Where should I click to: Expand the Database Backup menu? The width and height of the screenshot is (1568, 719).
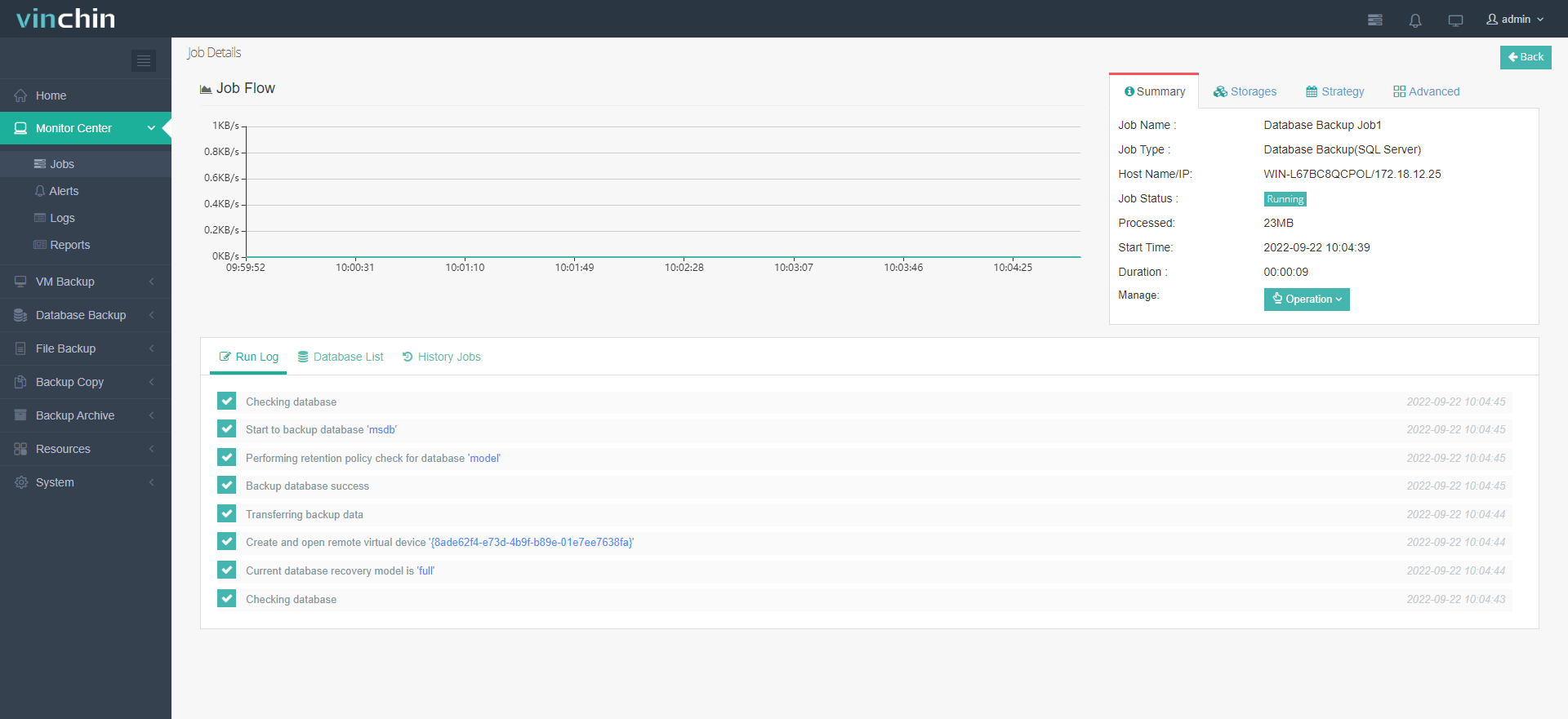pos(151,315)
